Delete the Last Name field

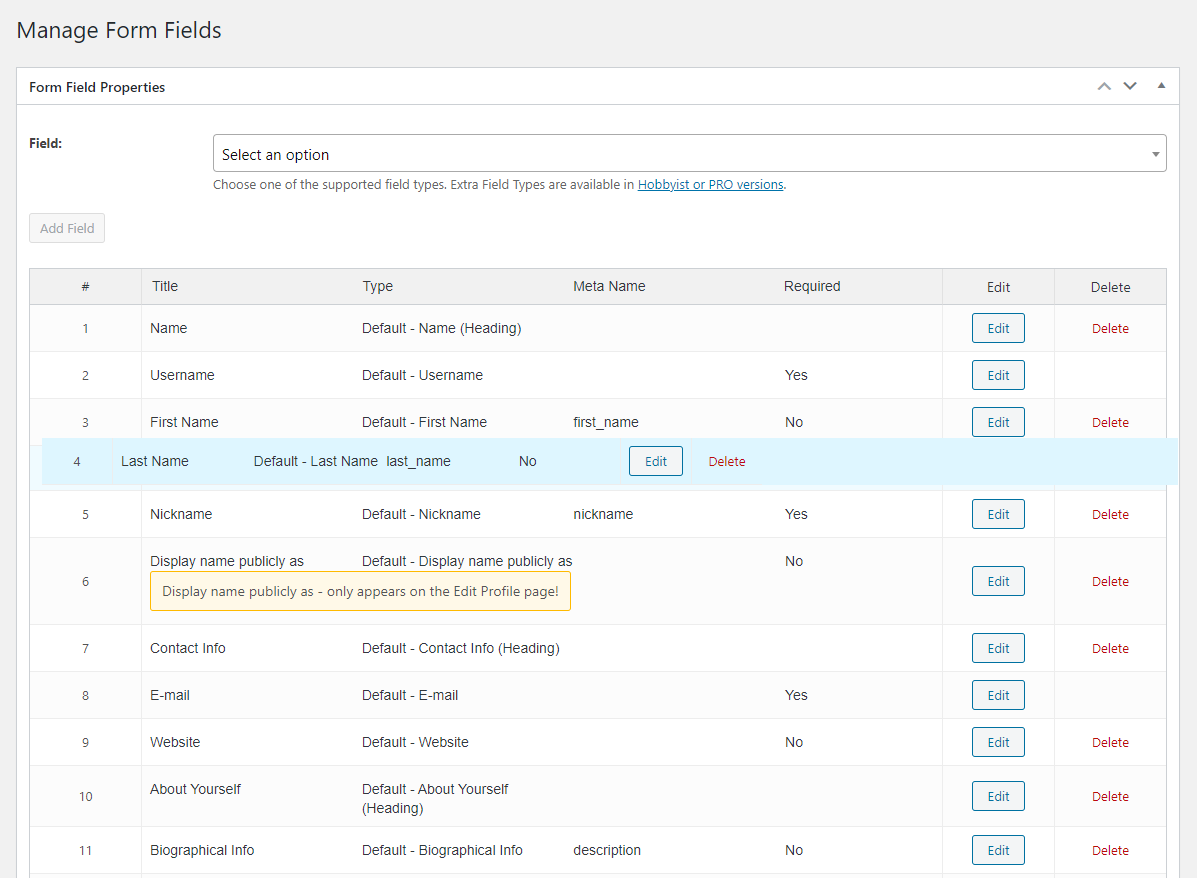(727, 461)
